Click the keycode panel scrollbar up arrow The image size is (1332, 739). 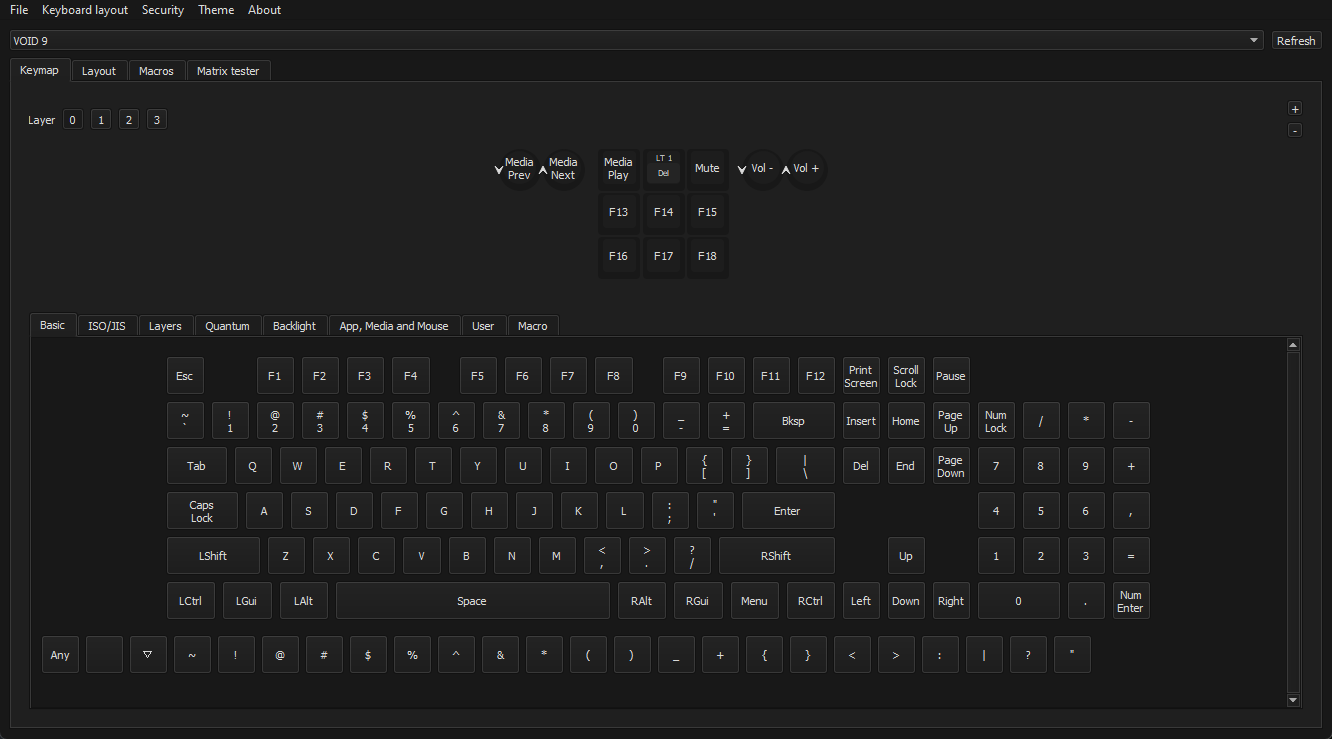click(x=1293, y=345)
